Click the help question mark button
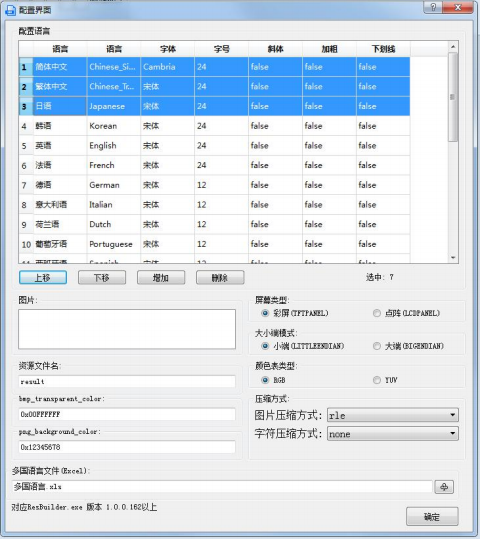 [x=433, y=7]
